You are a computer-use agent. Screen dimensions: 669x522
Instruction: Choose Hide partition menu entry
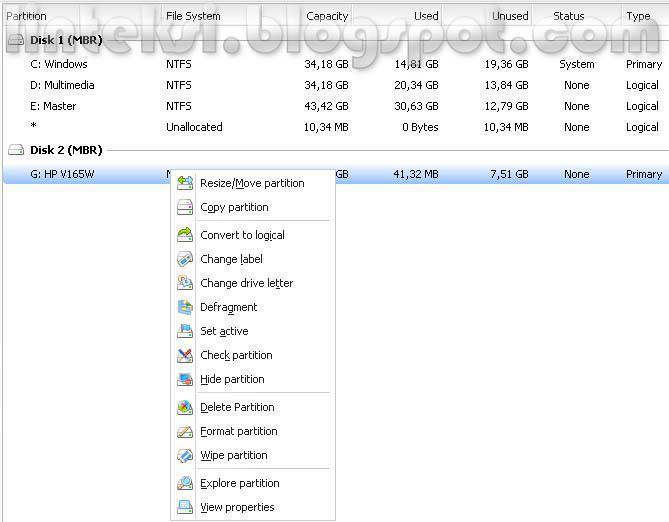pyautogui.click(x=253, y=379)
